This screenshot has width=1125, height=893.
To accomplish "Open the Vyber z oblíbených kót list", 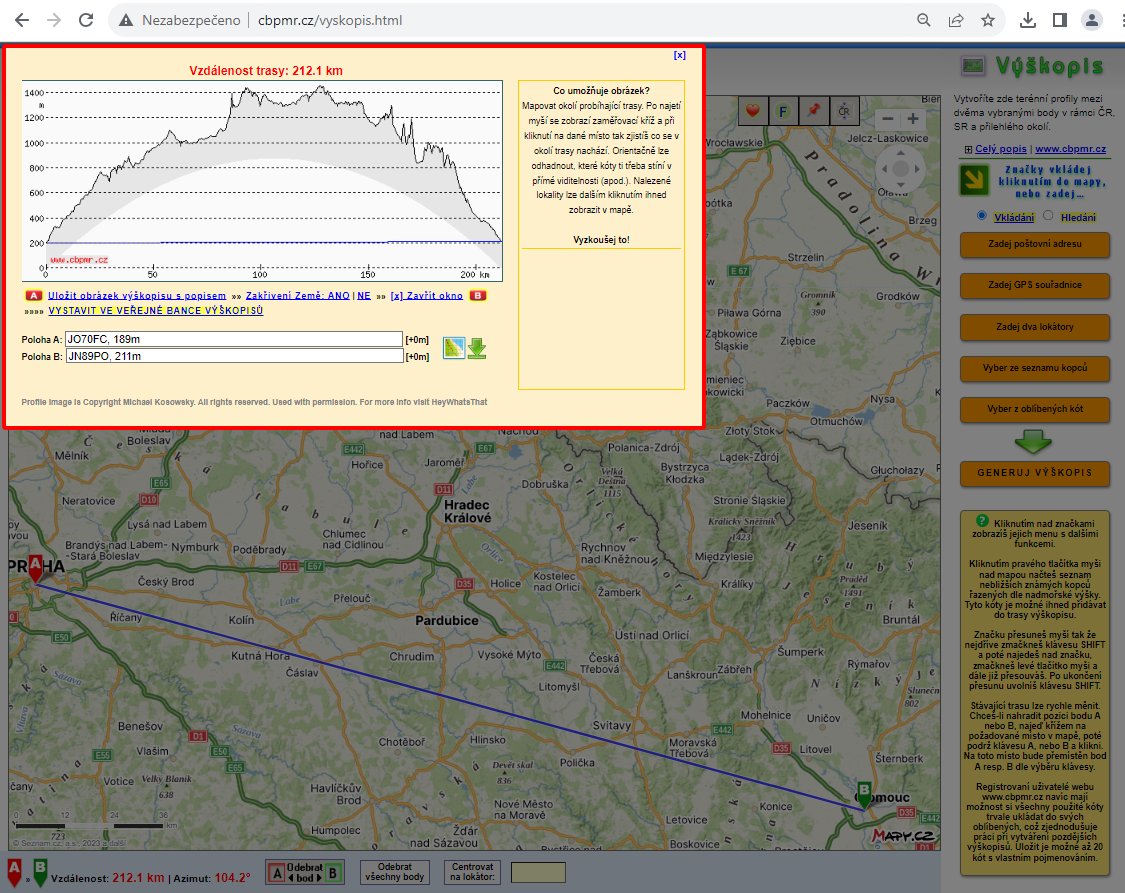I will click(1035, 410).
